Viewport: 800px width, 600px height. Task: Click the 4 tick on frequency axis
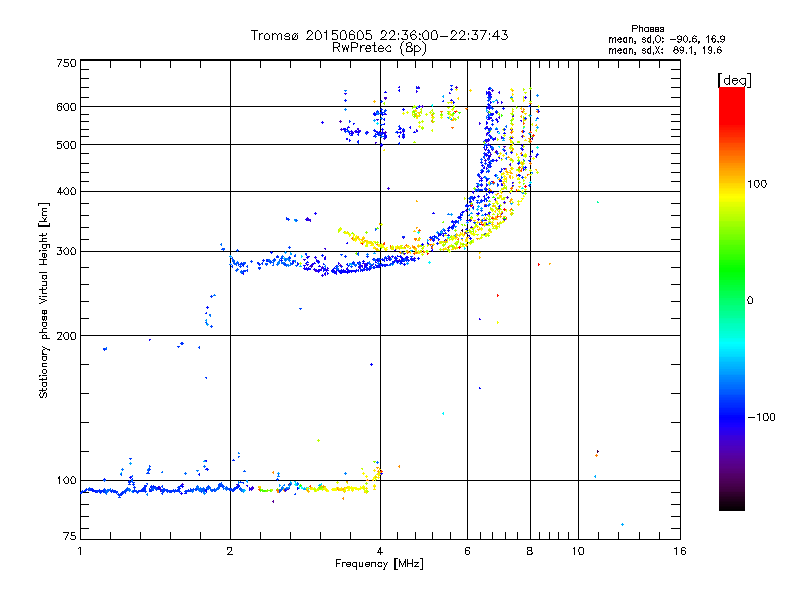coord(380,551)
